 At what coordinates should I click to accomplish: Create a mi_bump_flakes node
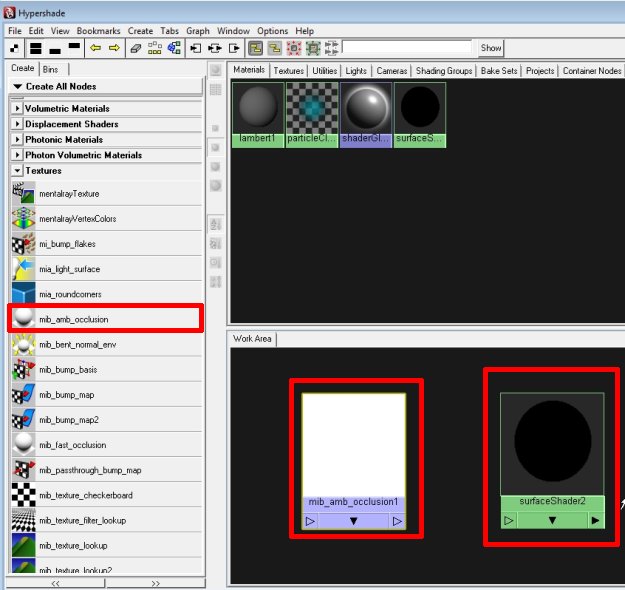click(106, 244)
